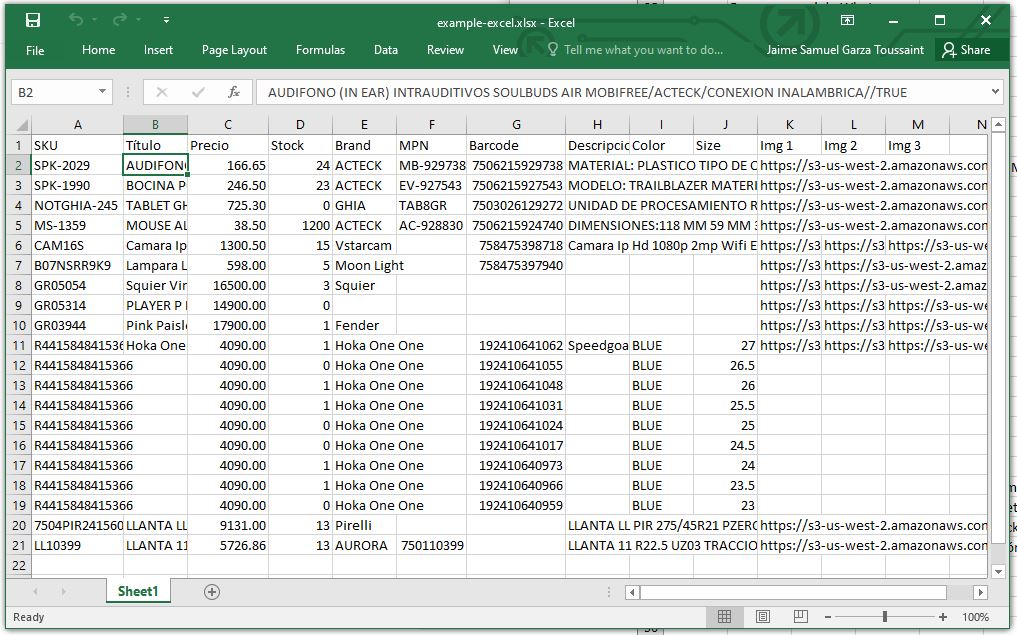Viewport: 1017px width, 635px height.
Task: Click the SKU header cell
Action: click(78, 145)
